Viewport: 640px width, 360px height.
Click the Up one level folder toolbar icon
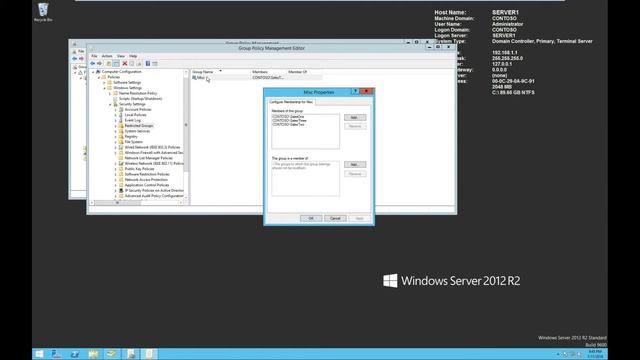[x=109, y=63]
